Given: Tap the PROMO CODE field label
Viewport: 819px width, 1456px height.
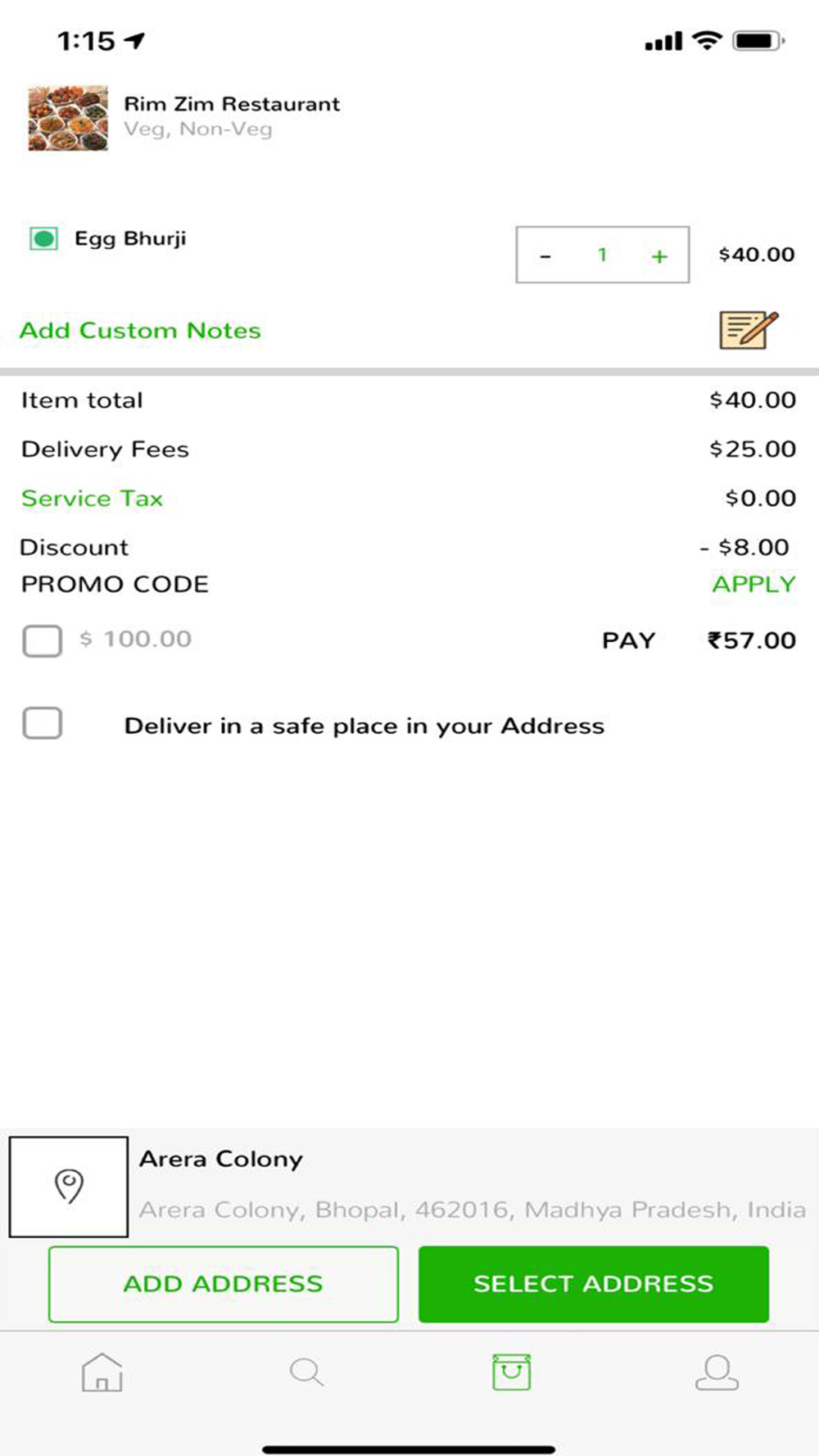Looking at the screenshot, I should (115, 584).
